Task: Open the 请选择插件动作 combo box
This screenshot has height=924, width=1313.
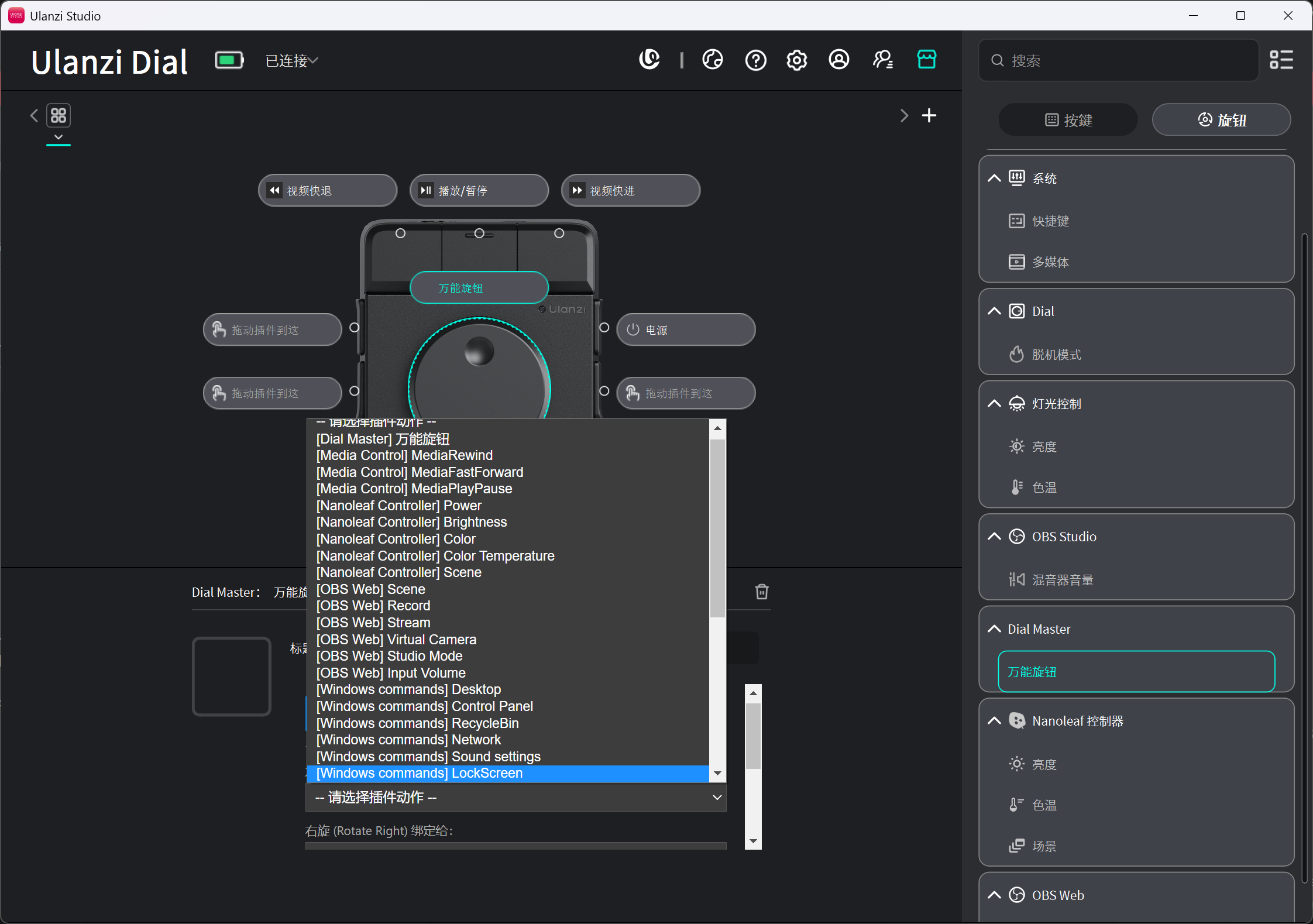Action: (516, 798)
